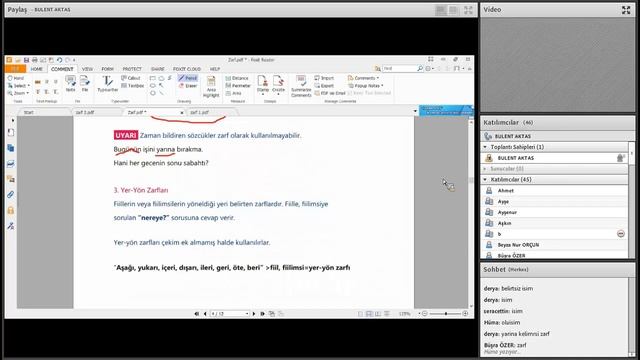Zoom in with the plus button
Screen dimensions: 640x360
coord(465,313)
